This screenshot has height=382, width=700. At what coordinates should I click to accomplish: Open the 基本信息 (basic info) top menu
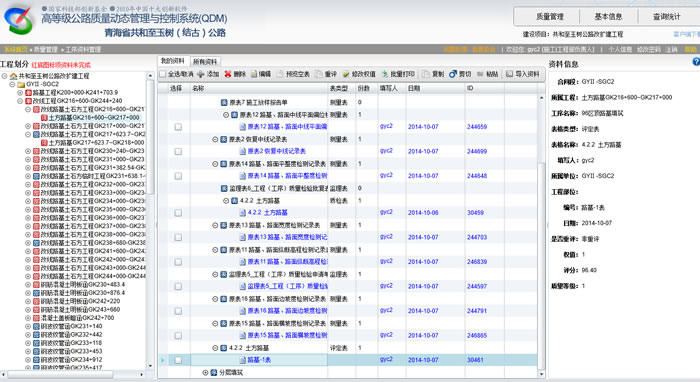click(608, 17)
